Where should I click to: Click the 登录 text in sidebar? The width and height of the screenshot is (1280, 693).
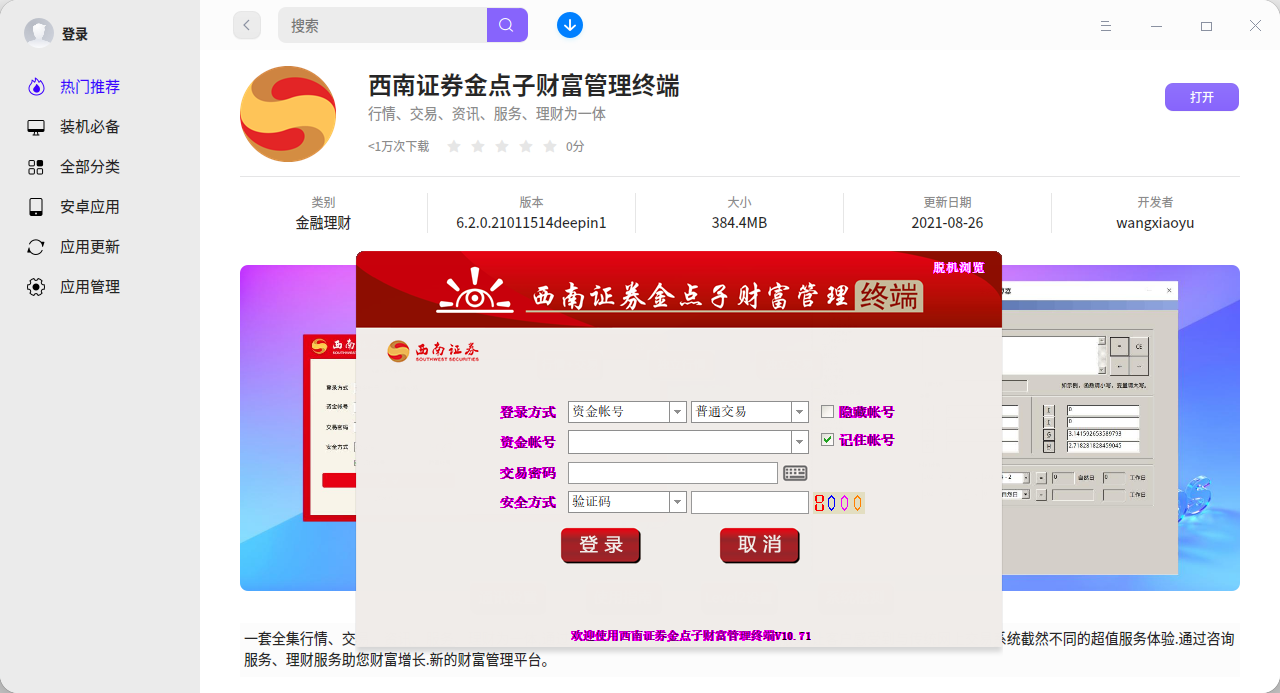tap(75, 33)
